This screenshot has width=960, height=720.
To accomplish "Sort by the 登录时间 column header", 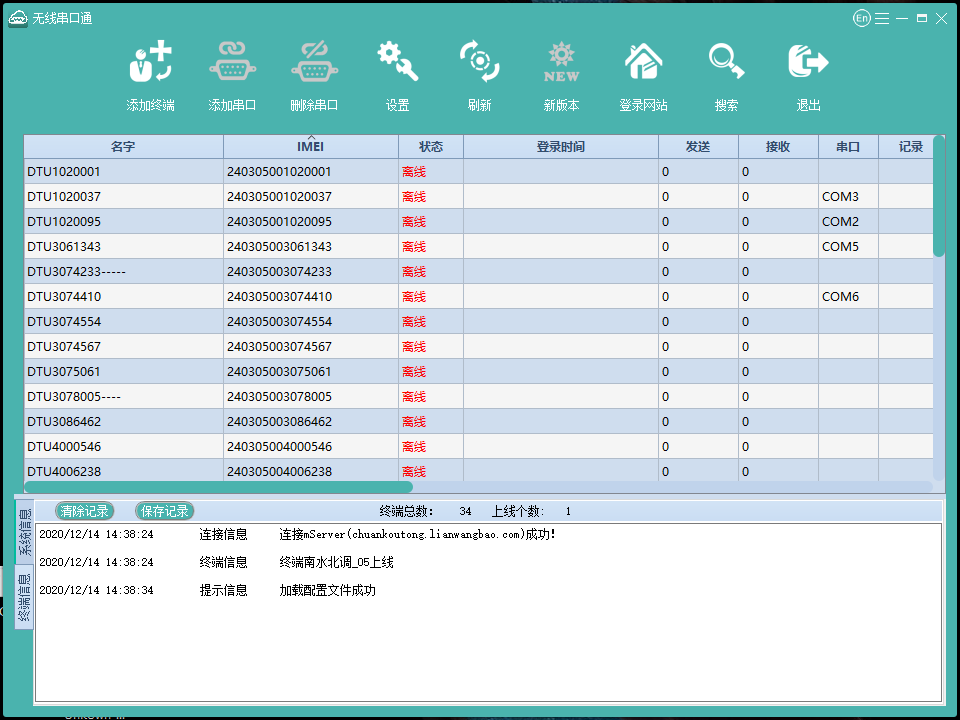I will coord(561,147).
